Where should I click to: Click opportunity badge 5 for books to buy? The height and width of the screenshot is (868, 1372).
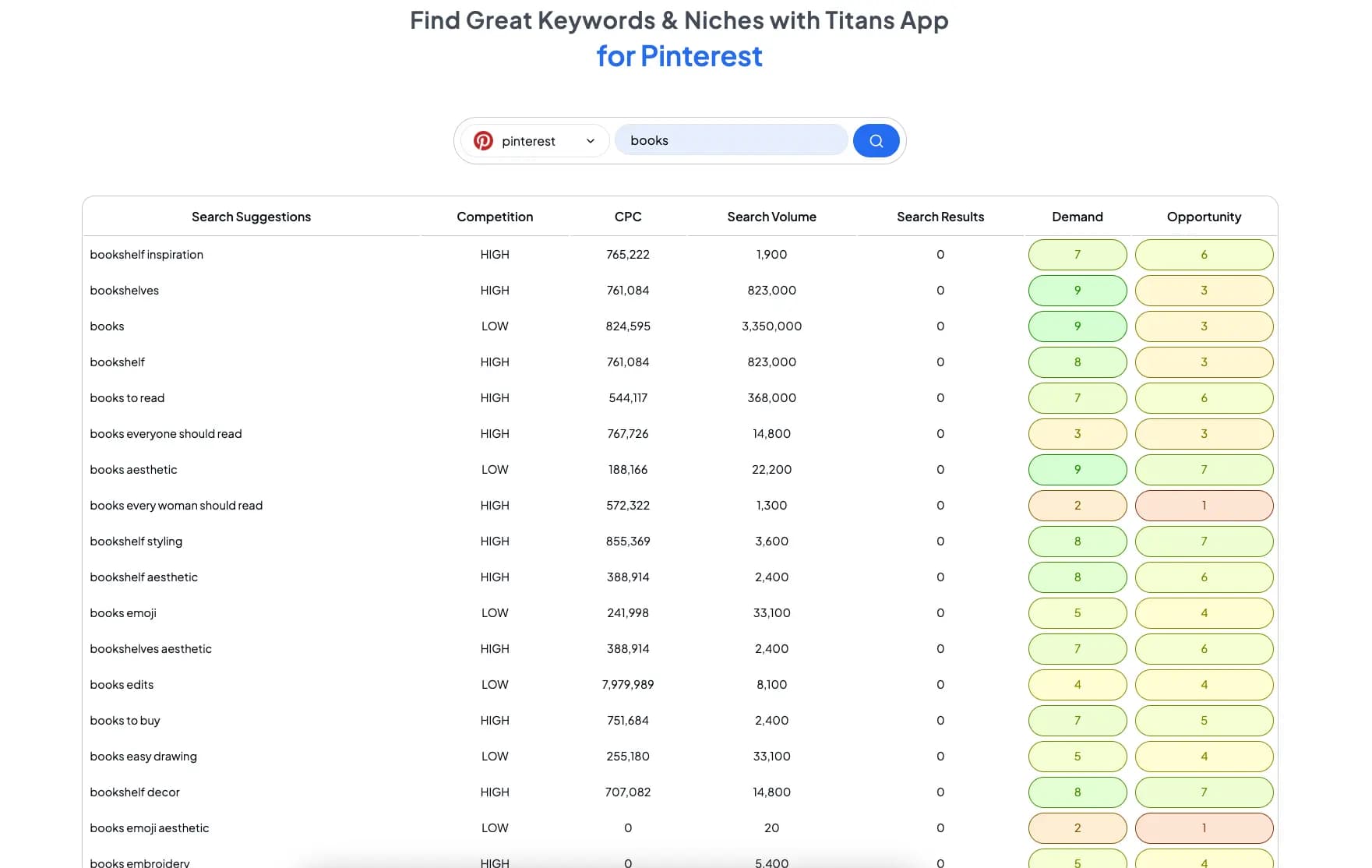(x=1204, y=721)
